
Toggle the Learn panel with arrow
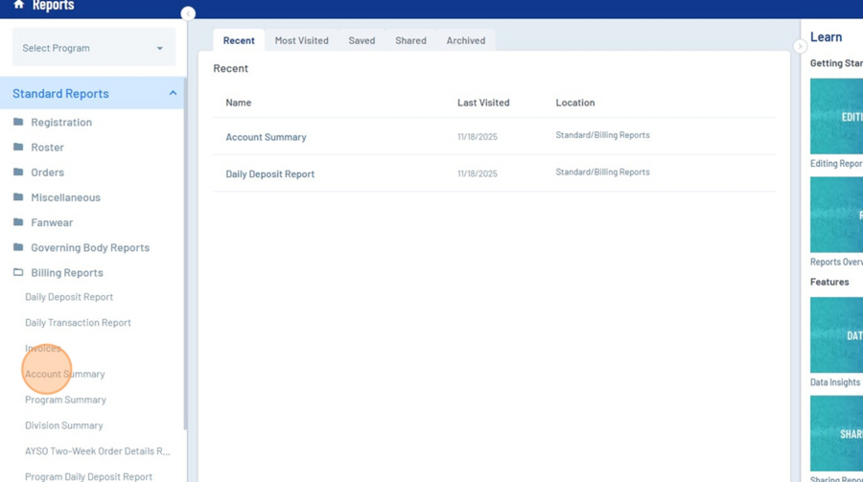pyautogui.click(x=800, y=46)
